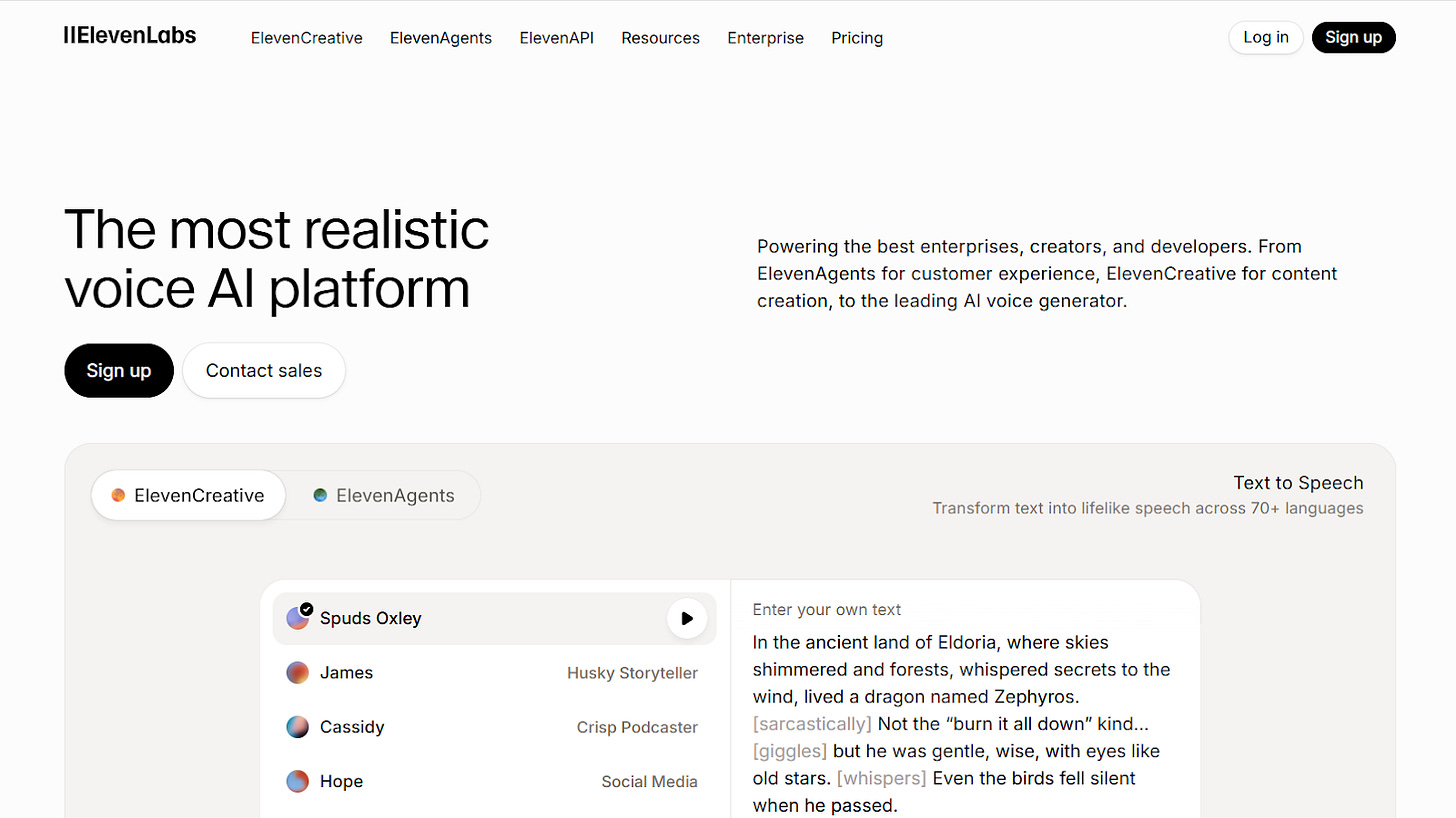Click the [whispers] tag in the text
The height and width of the screenshot is (818, 1456).
click(881, 777)
